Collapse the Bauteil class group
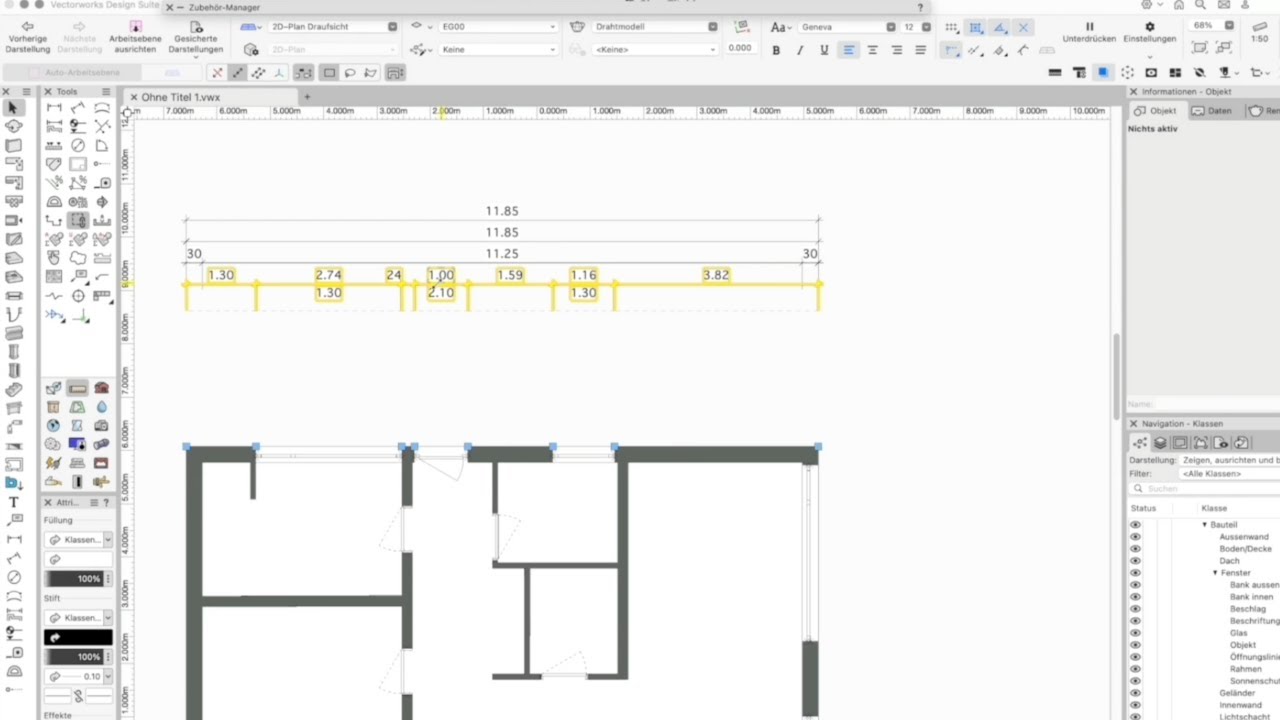 coord(1204,525)
